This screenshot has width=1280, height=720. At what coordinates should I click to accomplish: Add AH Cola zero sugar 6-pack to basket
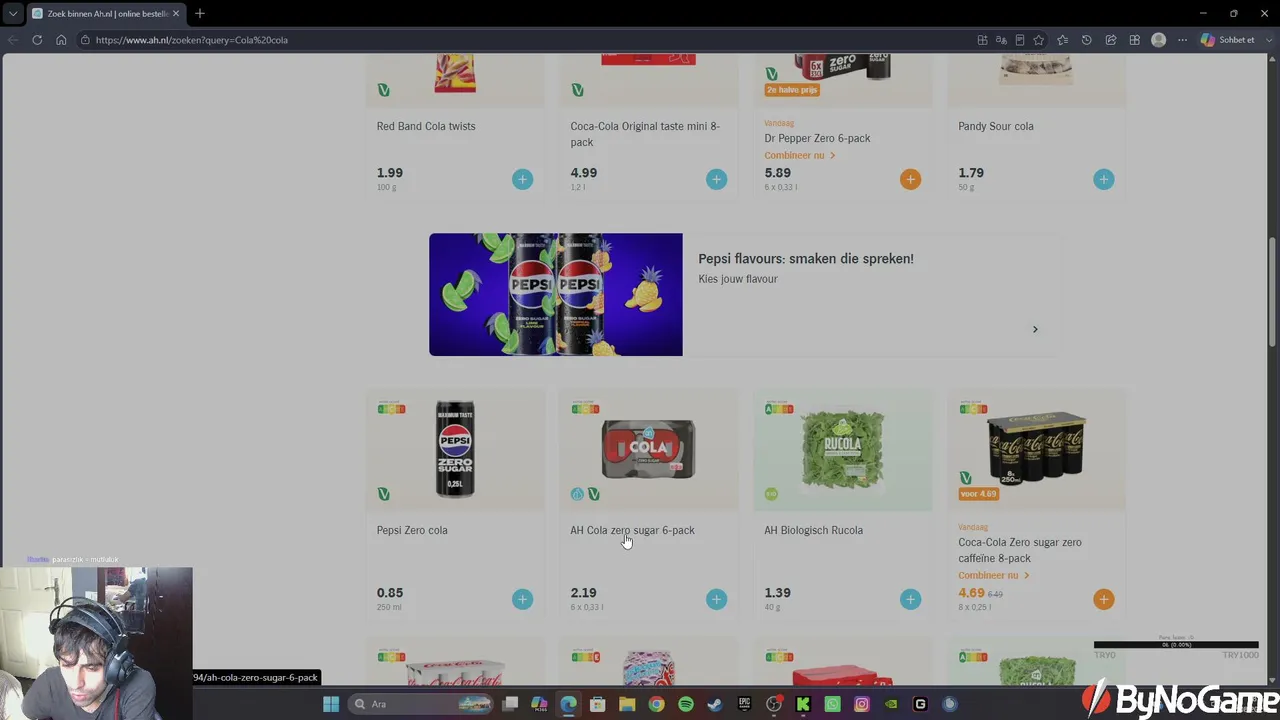716,599
